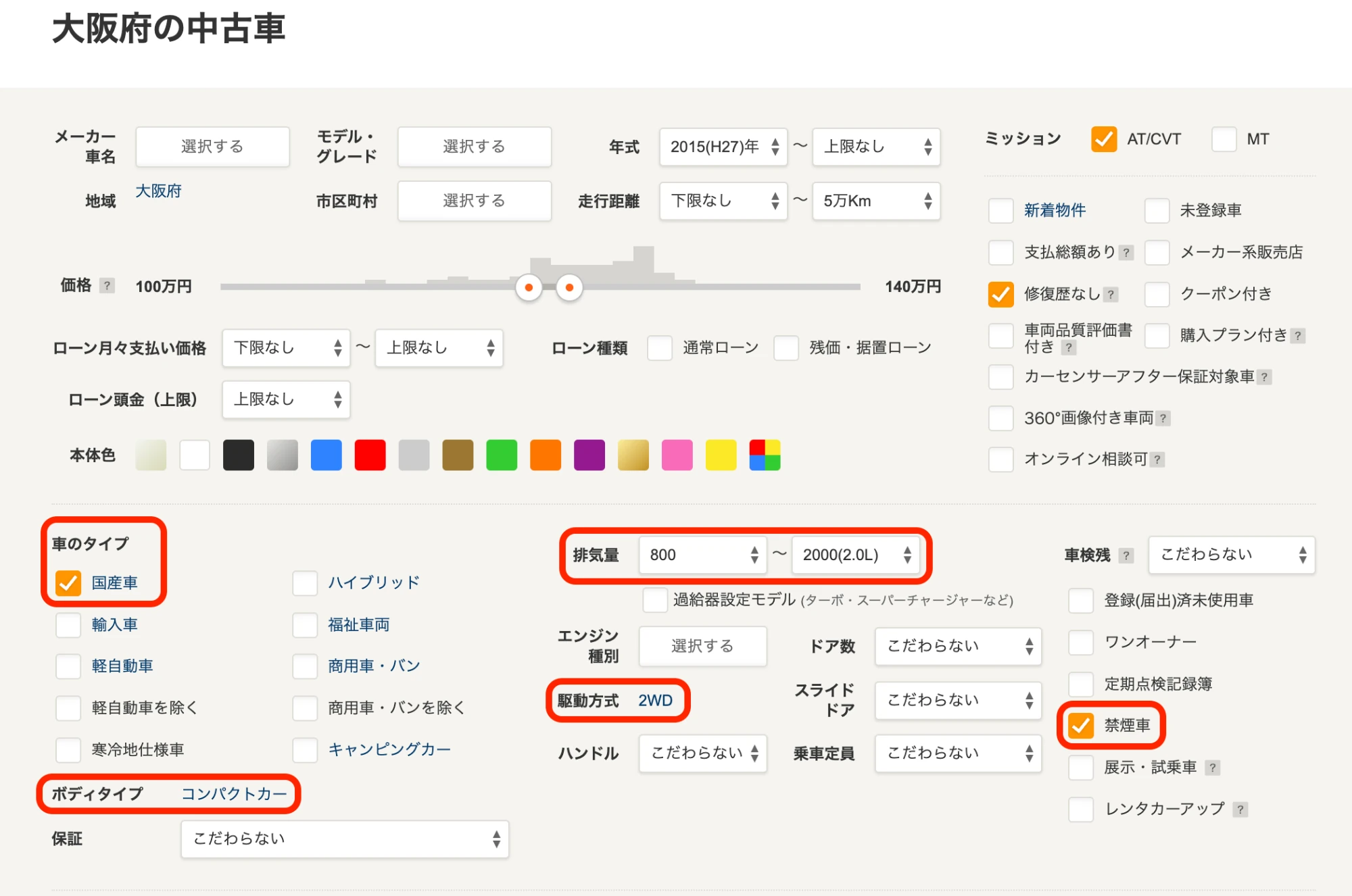Check the 過給器設定モデル checkbox
Viewport: 1352px width, 896px height.
point(655,600)
